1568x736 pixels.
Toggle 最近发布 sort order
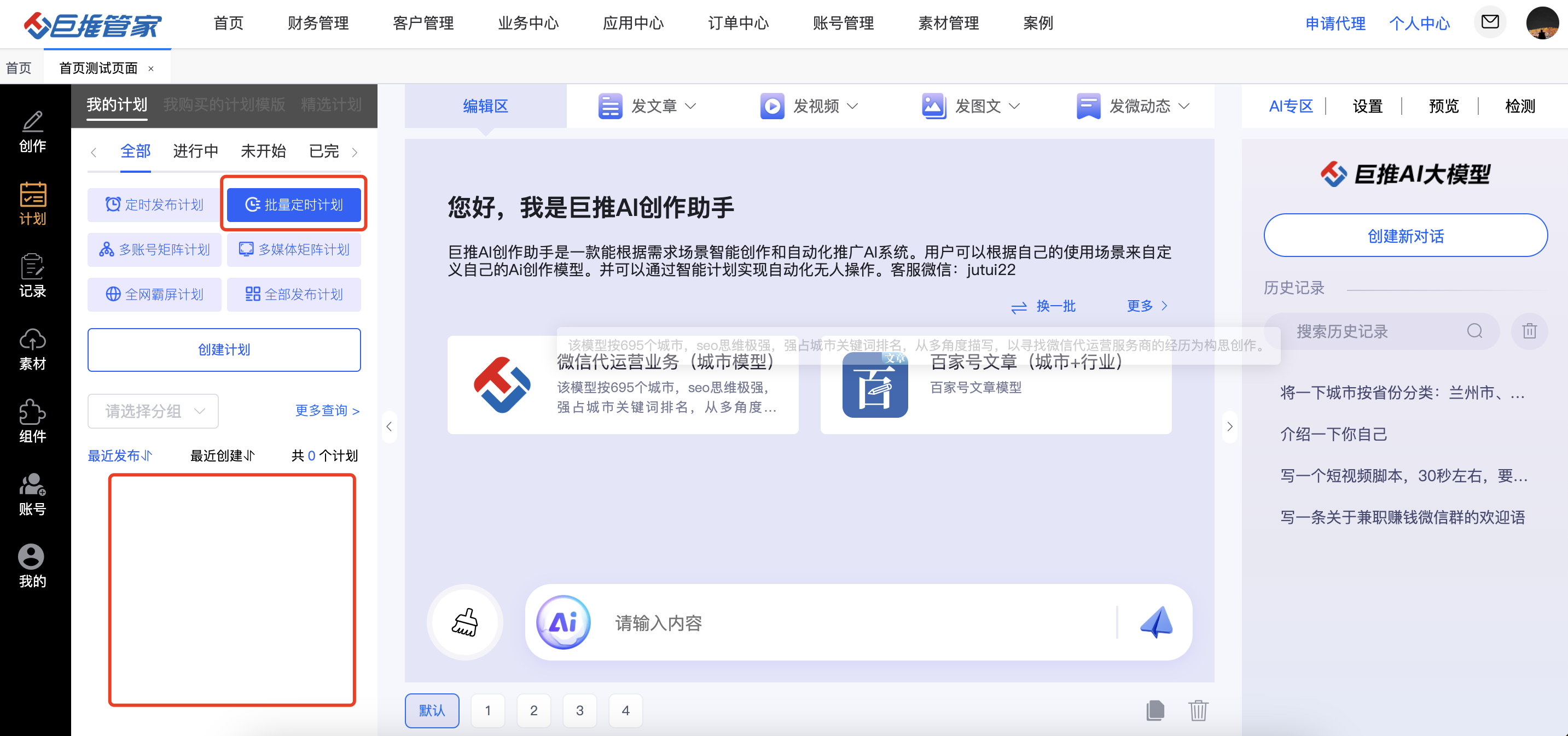[x=120, y=455]
